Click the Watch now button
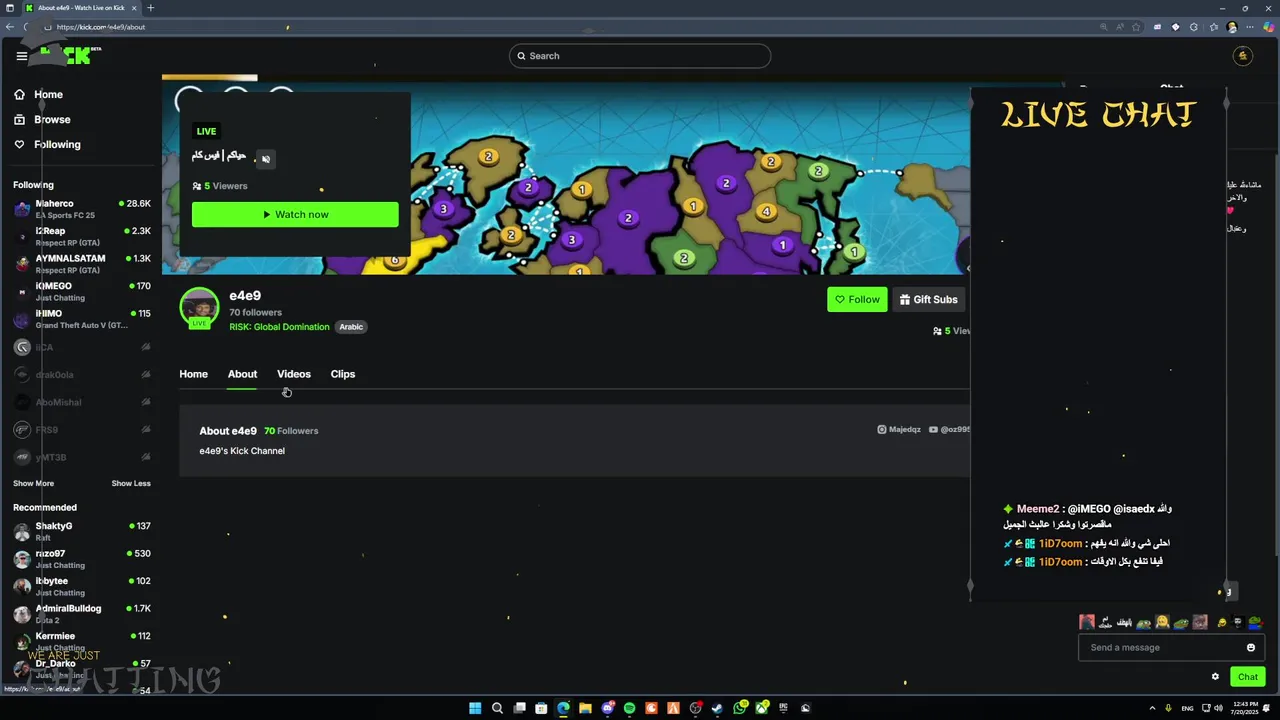The height and width of the screenshot is (720, 1280). 295,214
